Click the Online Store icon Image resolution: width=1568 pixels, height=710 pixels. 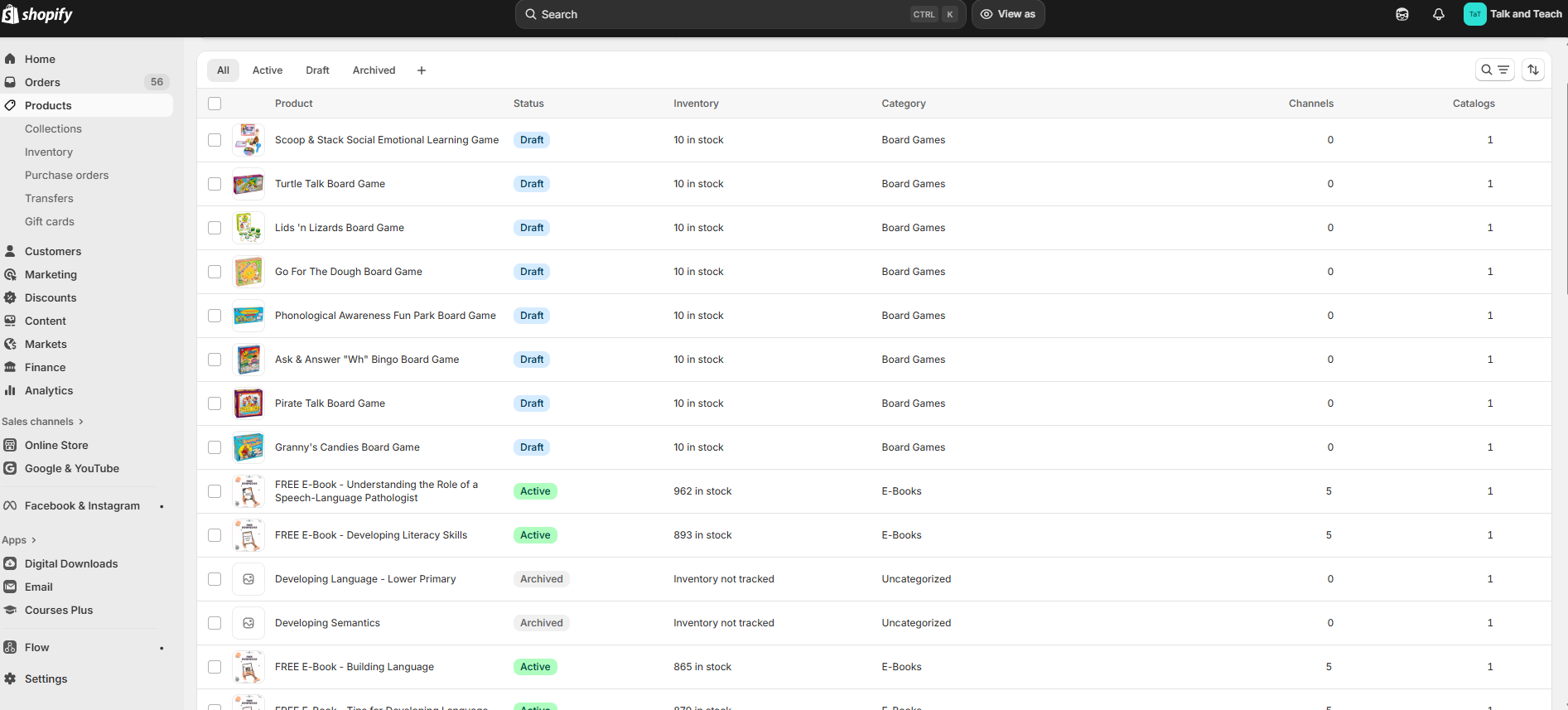(x=10, y=445)
